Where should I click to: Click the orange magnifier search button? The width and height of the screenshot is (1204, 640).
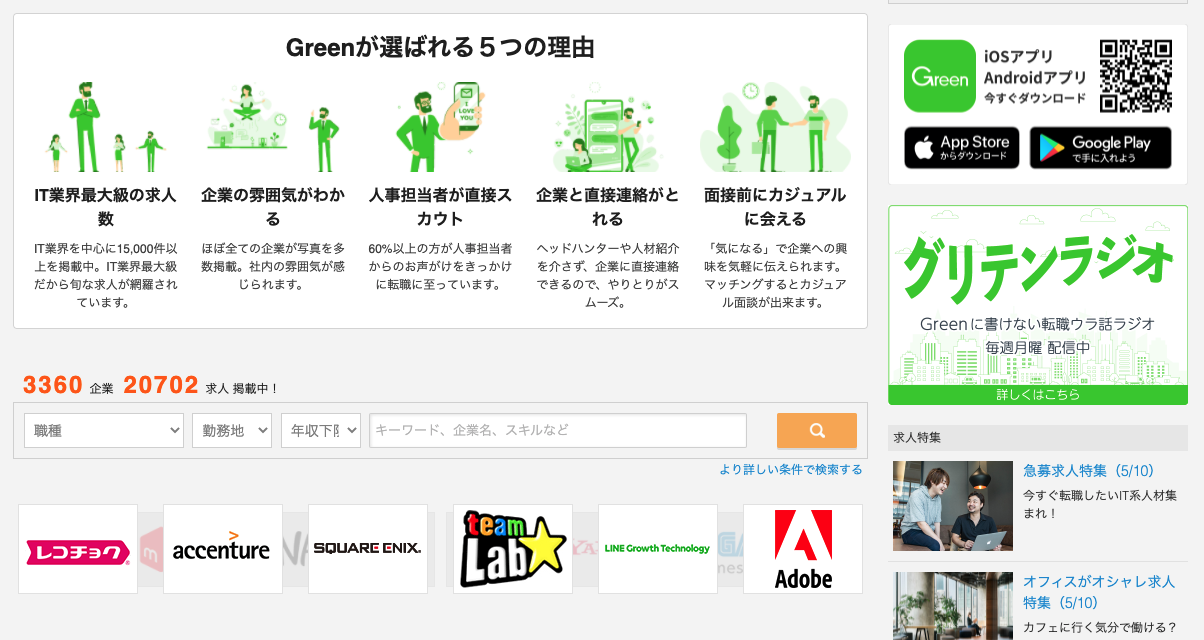[817, 431]
